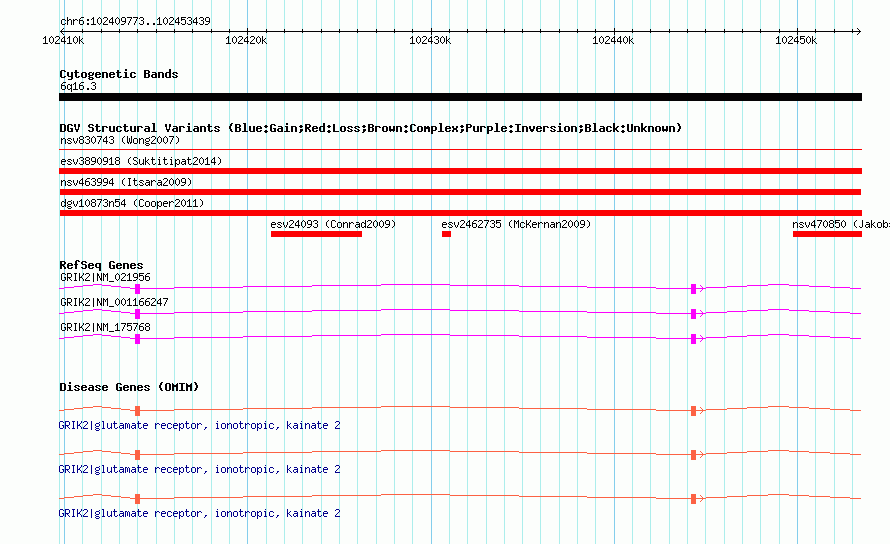Select the Disease Genes (OMIM) track heading
890x544 pixels.
coord(129,387)
